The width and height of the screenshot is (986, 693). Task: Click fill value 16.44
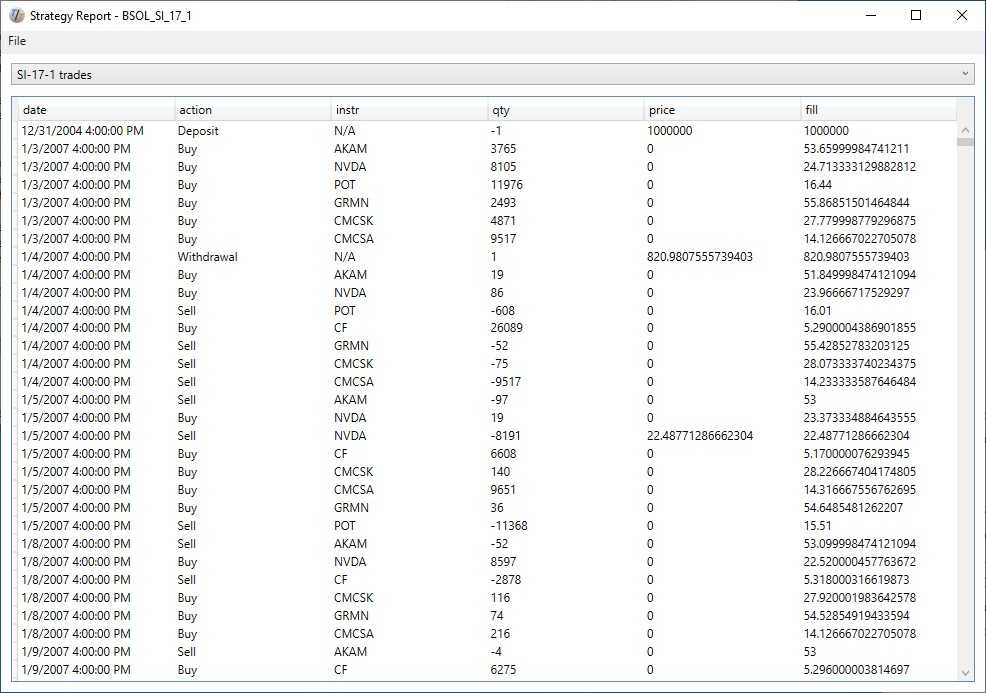[817, 185]
